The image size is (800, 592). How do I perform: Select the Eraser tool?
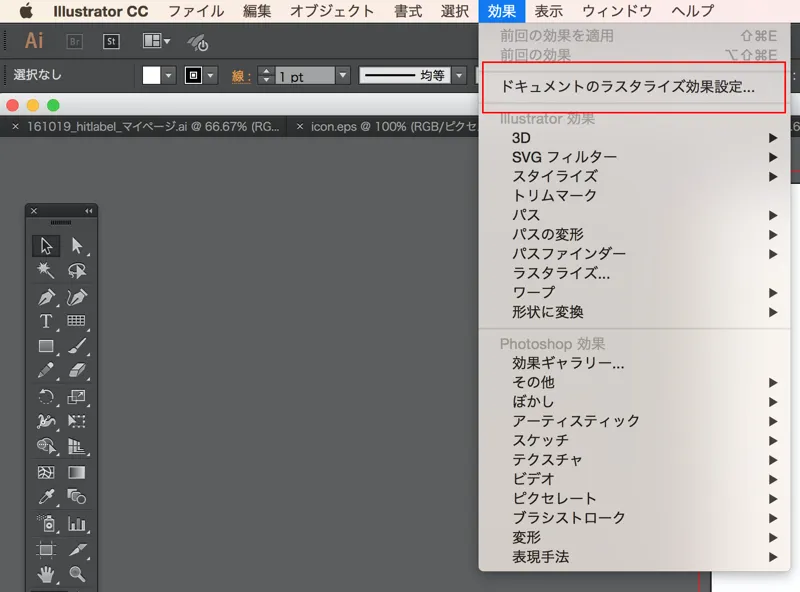(77, 370)
